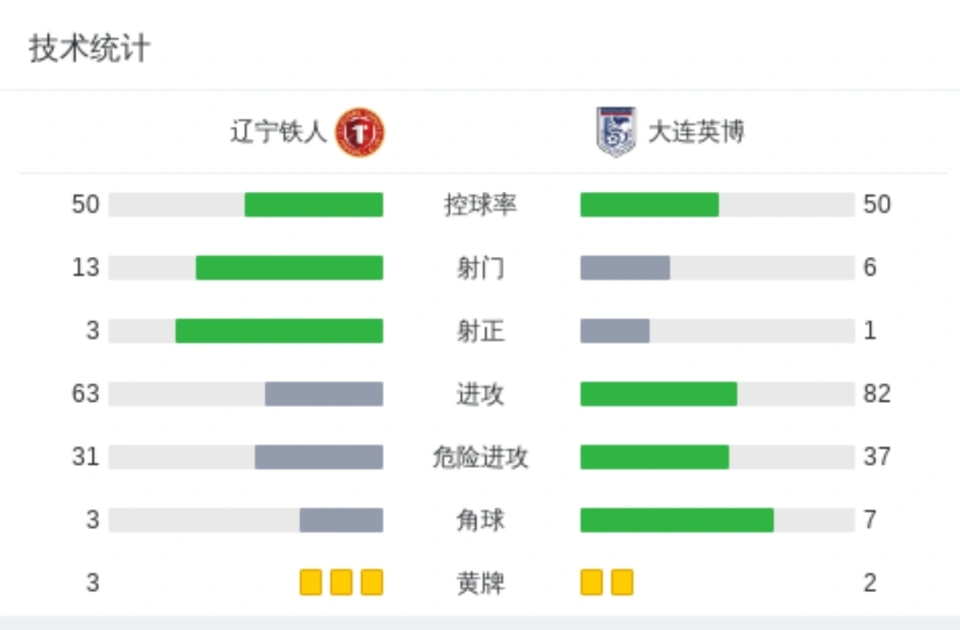Click the 进攻 value 82 for 大连英博

tap(877, 394)
